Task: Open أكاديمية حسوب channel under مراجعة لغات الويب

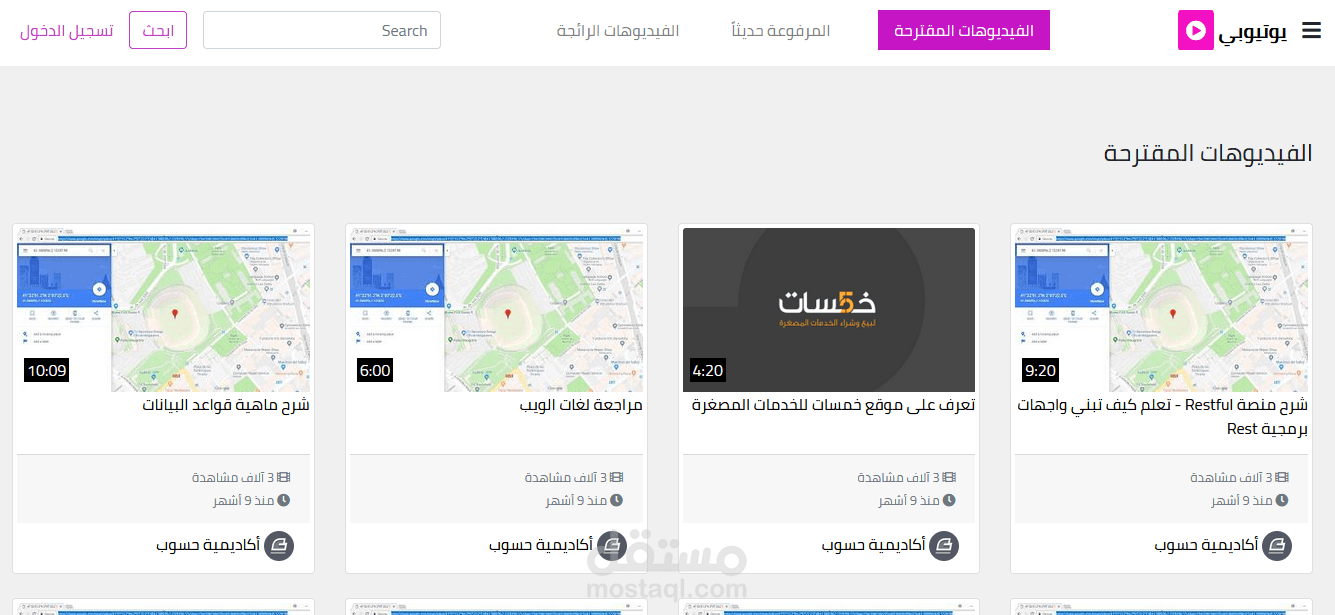Action: point(540,546)
